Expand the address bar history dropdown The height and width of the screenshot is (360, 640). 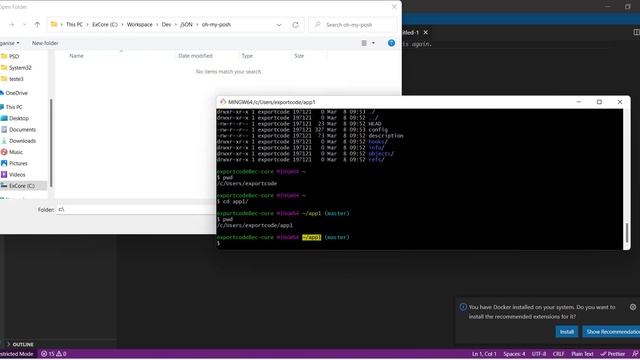tap(279, 25)
